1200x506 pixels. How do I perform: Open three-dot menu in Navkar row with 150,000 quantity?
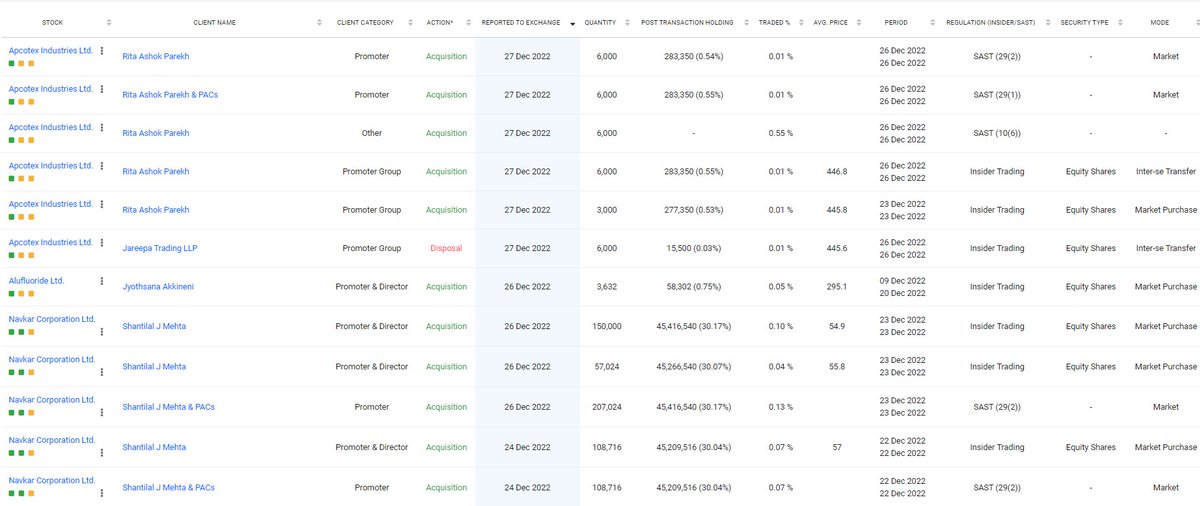pyautogui.click(x=101, y=330)
